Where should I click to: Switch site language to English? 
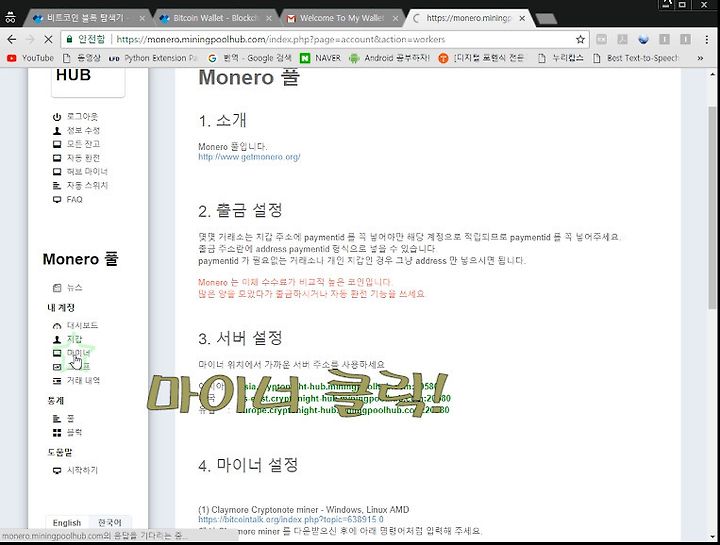[x=67, y=523]
